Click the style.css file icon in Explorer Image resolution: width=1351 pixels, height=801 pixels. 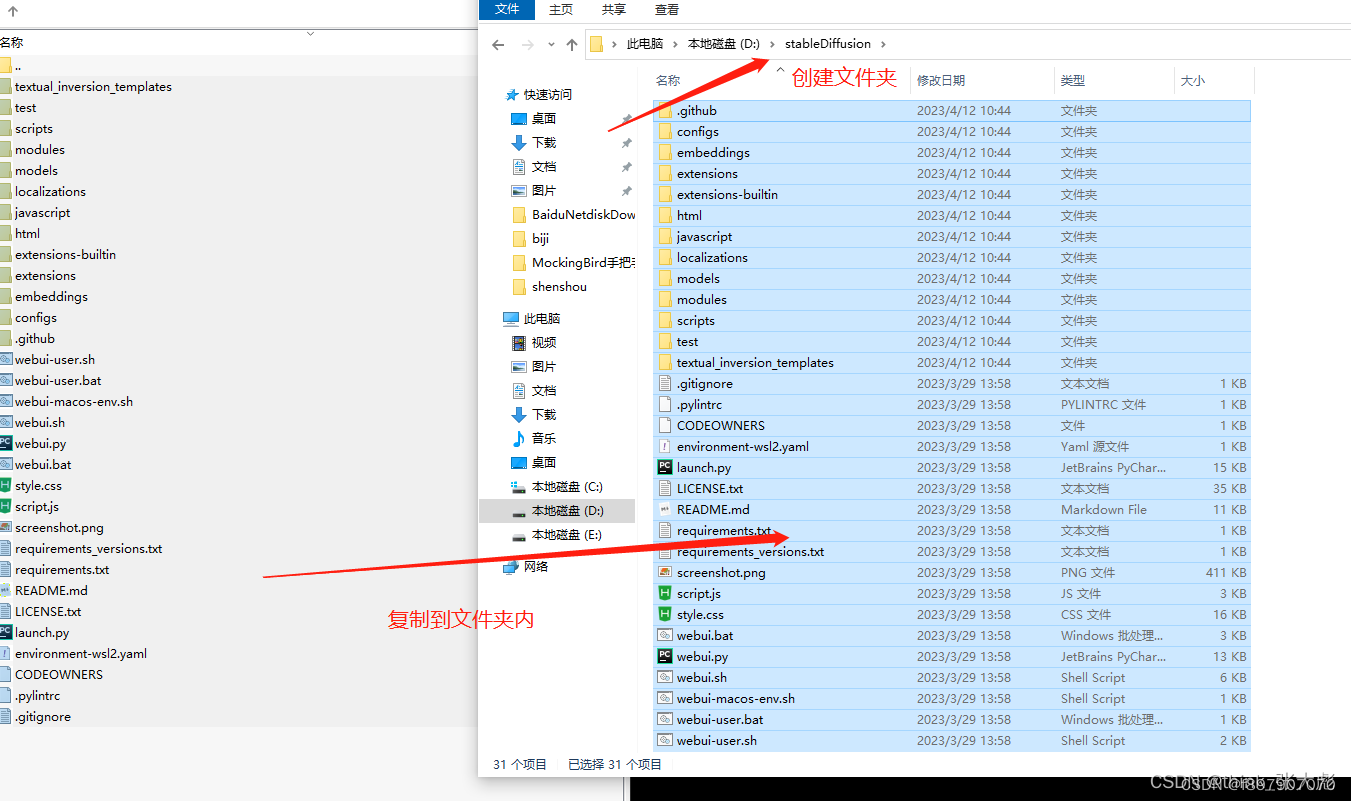pos(665,614)
